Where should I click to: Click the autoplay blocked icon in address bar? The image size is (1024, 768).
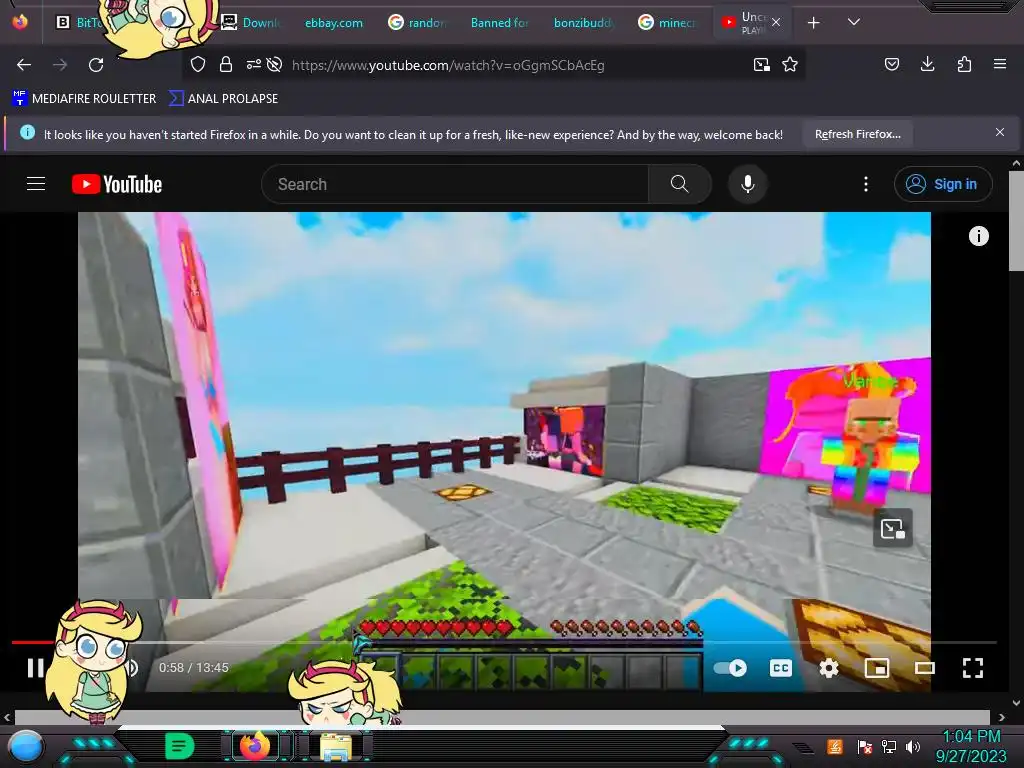click(x=275, y=64)
